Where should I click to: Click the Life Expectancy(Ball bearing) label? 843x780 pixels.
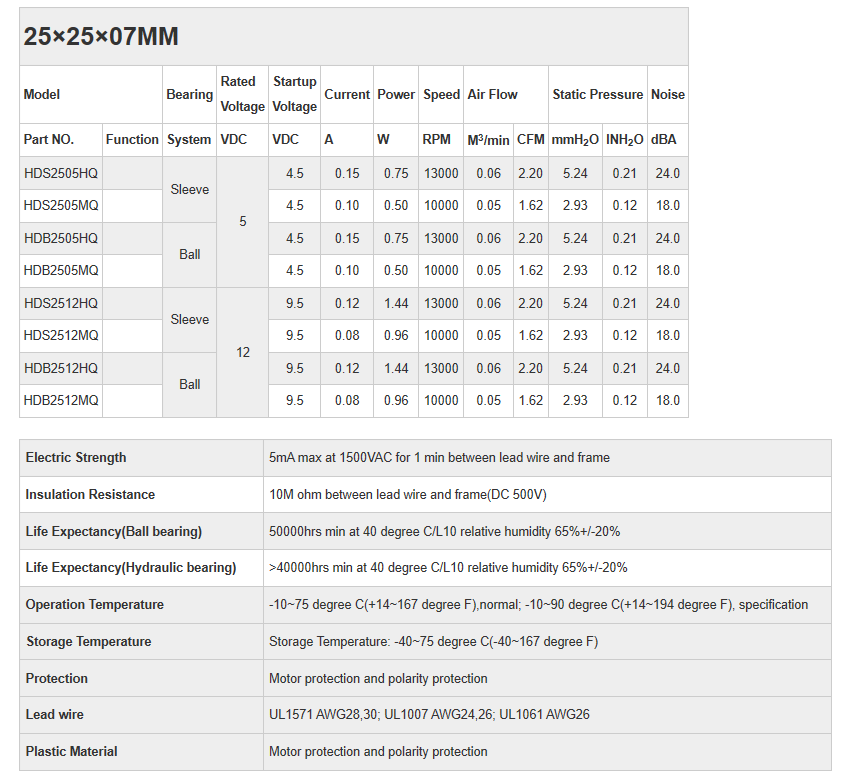pos(113,532)
